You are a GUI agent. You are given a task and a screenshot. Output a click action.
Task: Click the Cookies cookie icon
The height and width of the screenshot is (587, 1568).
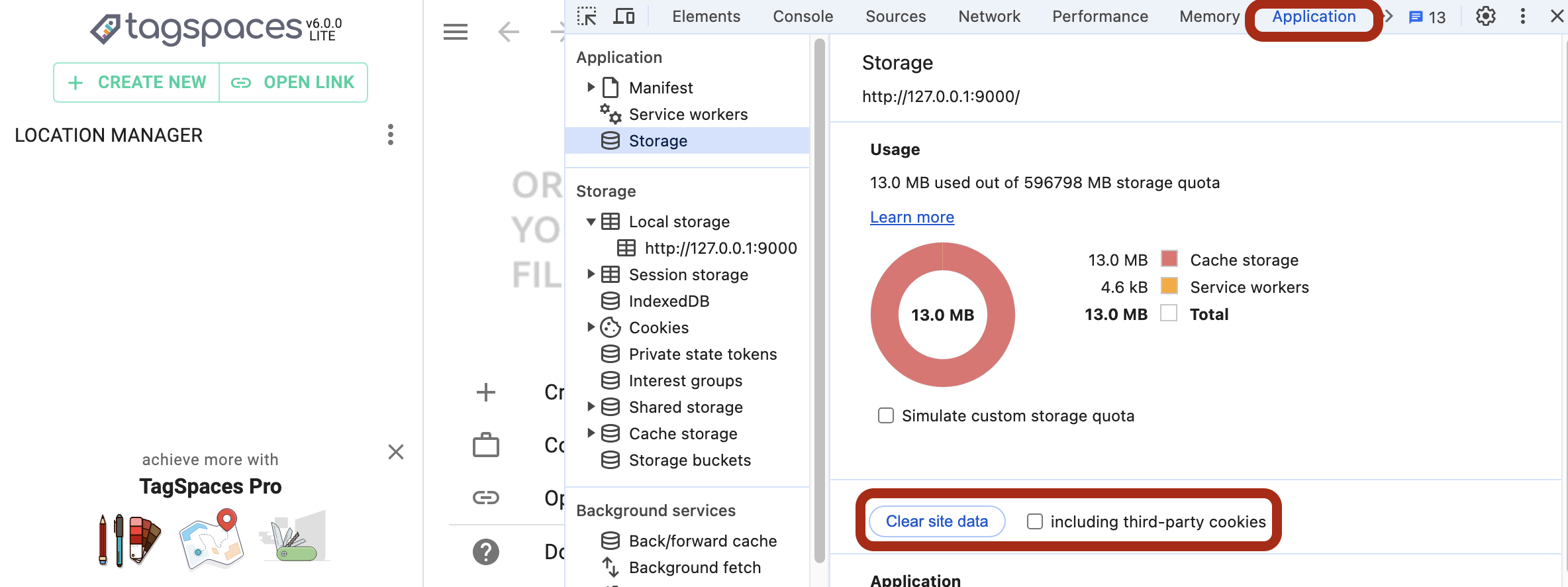(611, 327)
